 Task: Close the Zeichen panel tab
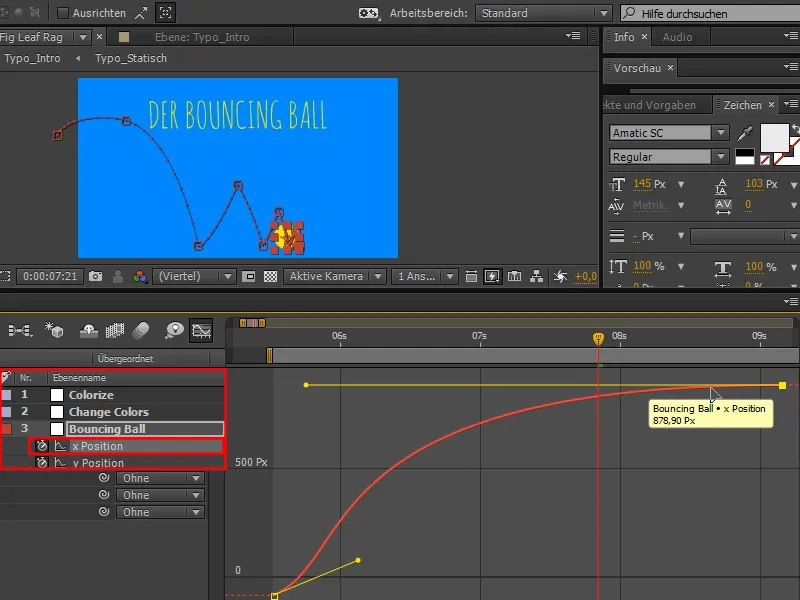click(x=771, y=105)
